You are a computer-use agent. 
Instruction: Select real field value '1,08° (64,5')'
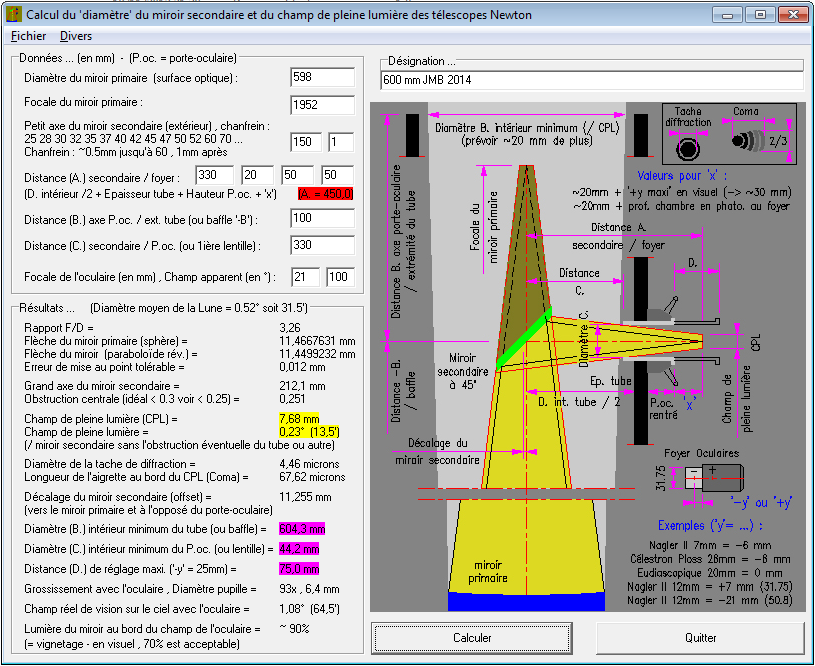point(309,609)
